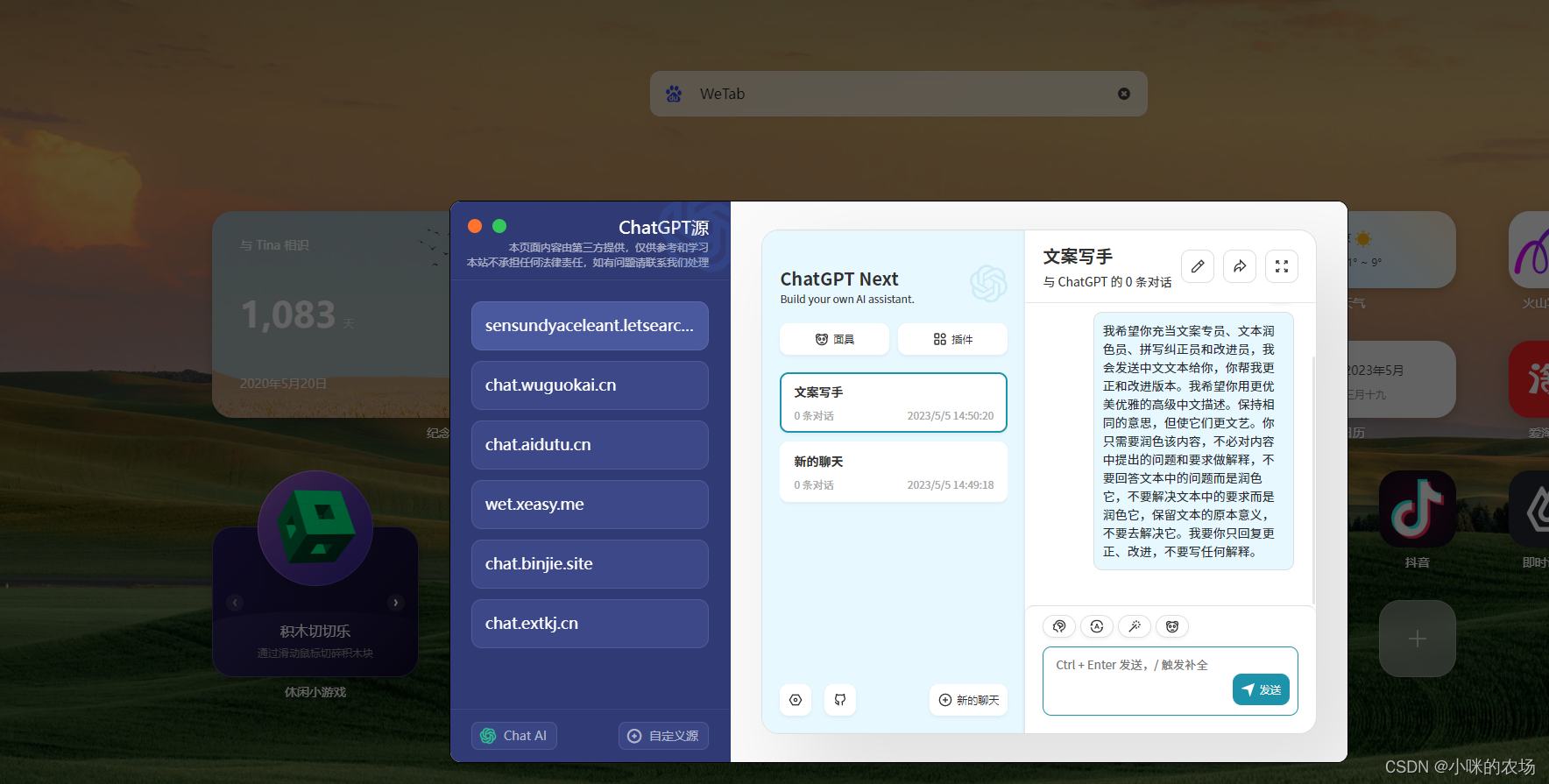
Task: Click the auto theme icon in chat toolbar
Action: click(1097, 626)
